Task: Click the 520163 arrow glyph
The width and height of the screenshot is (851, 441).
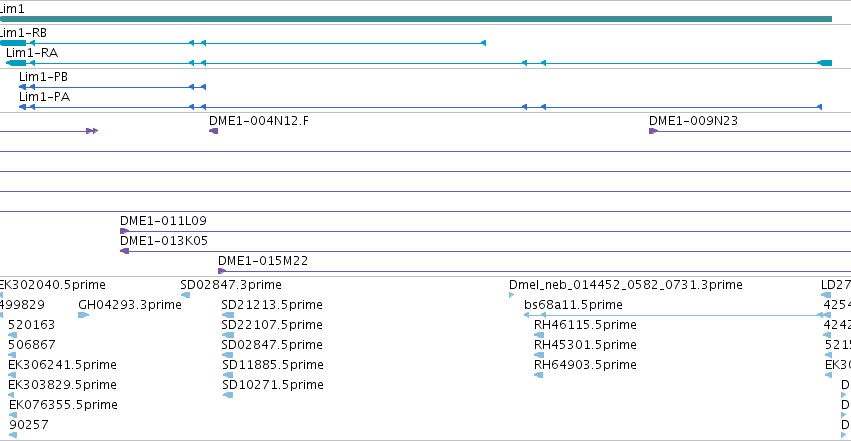Action: tap(12, 335)
